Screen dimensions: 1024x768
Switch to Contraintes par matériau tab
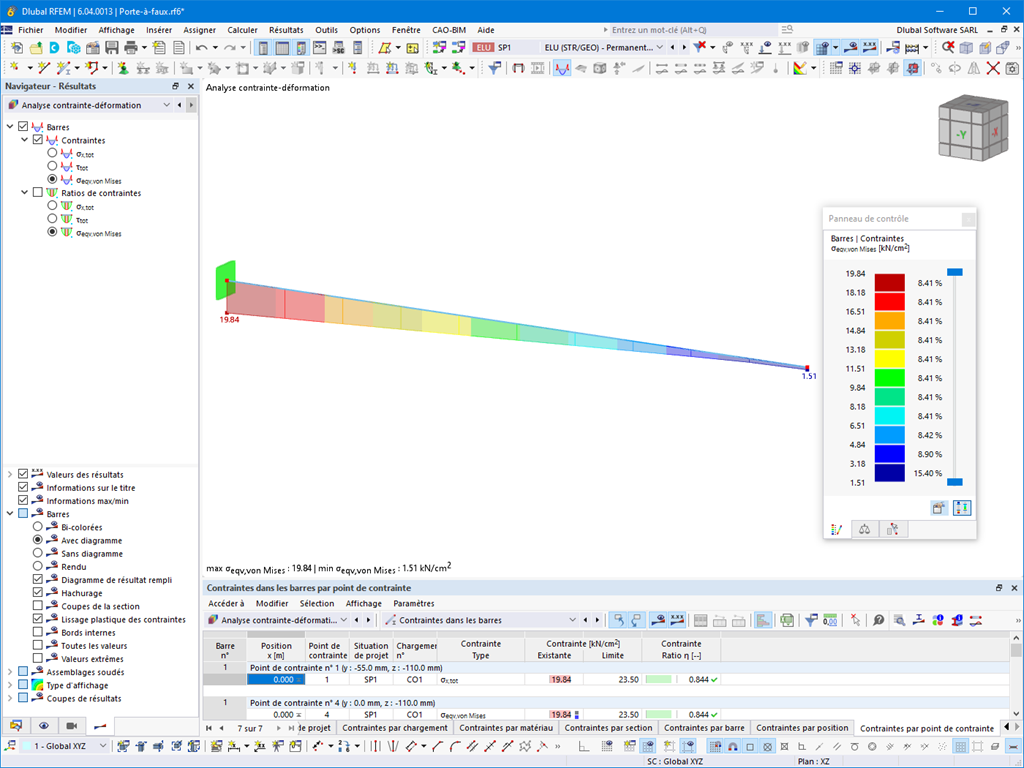506,728
